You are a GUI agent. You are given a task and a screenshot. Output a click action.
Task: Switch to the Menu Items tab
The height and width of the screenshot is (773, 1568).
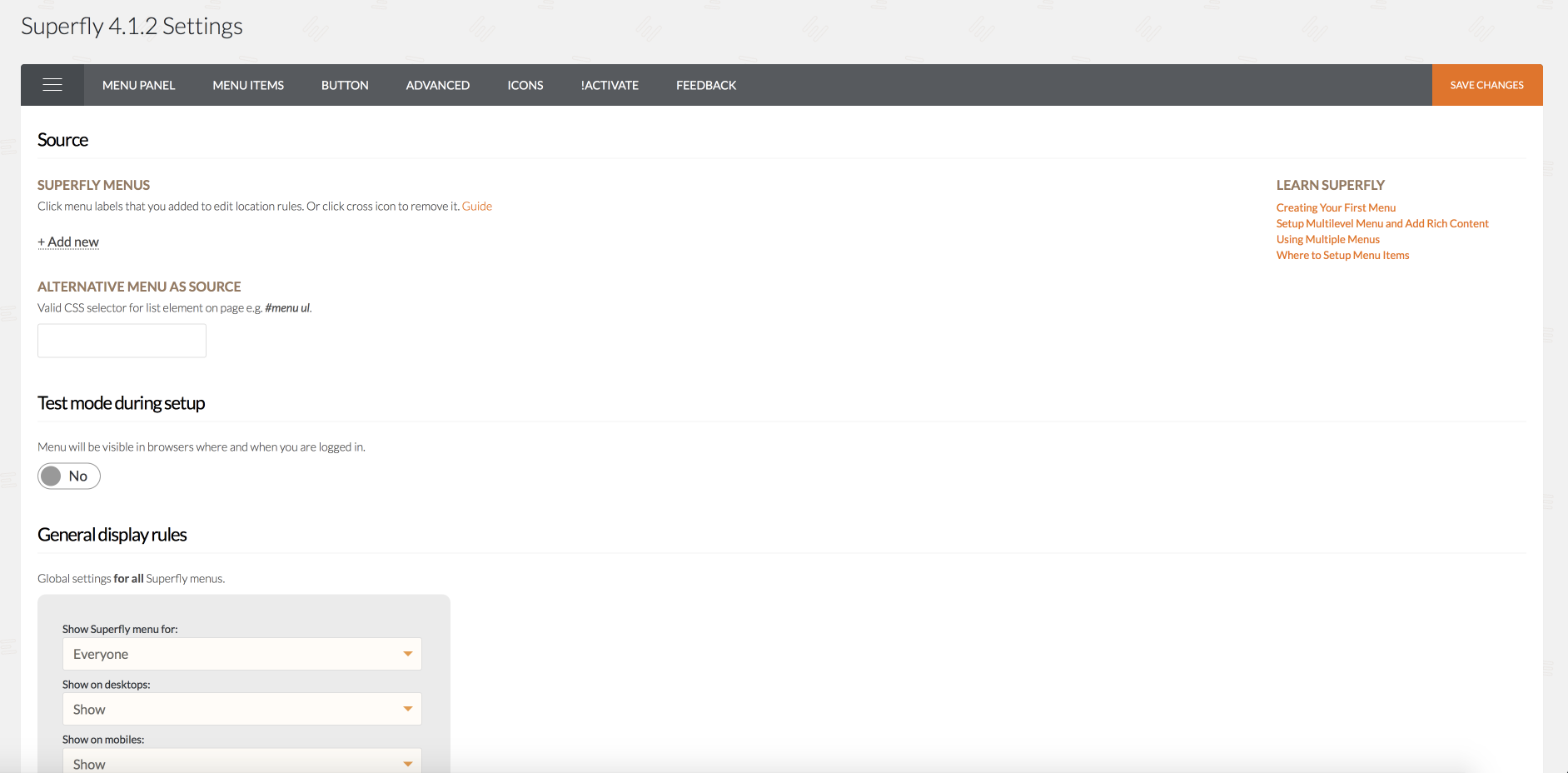(x=248, y=85)
